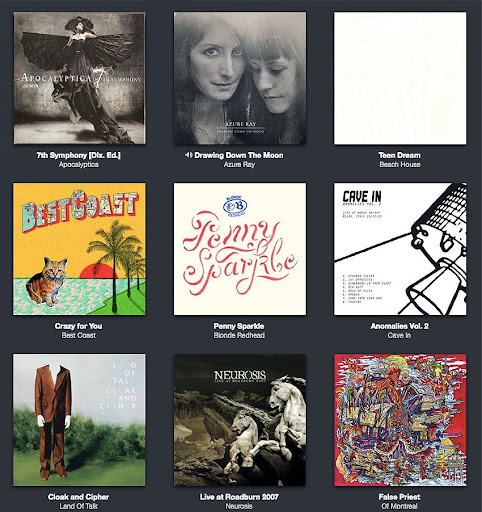Select the blank white Teen Dream album cover

(x=400, y=78)
